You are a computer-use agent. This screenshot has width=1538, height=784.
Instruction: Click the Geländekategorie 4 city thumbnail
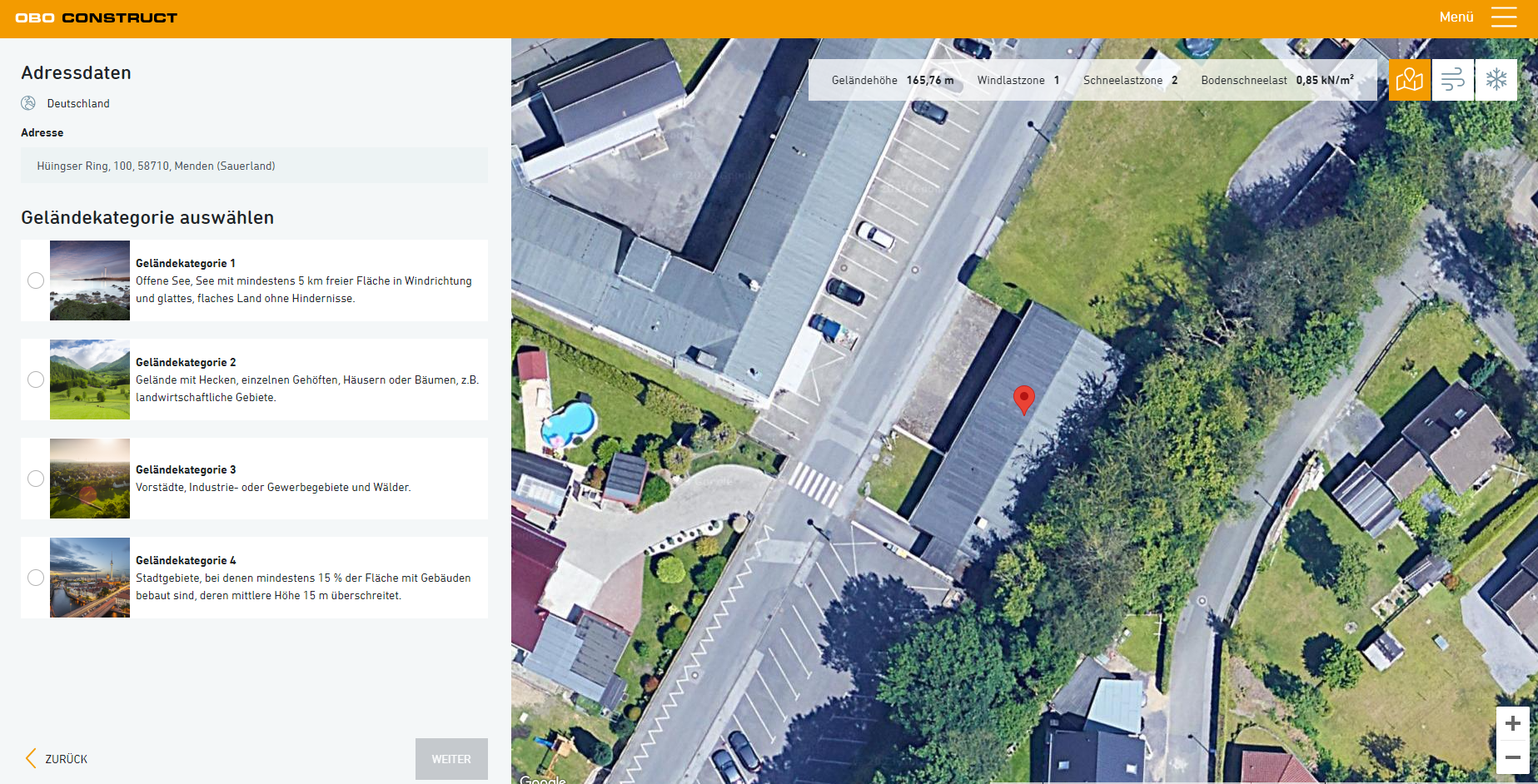(90, 578)
